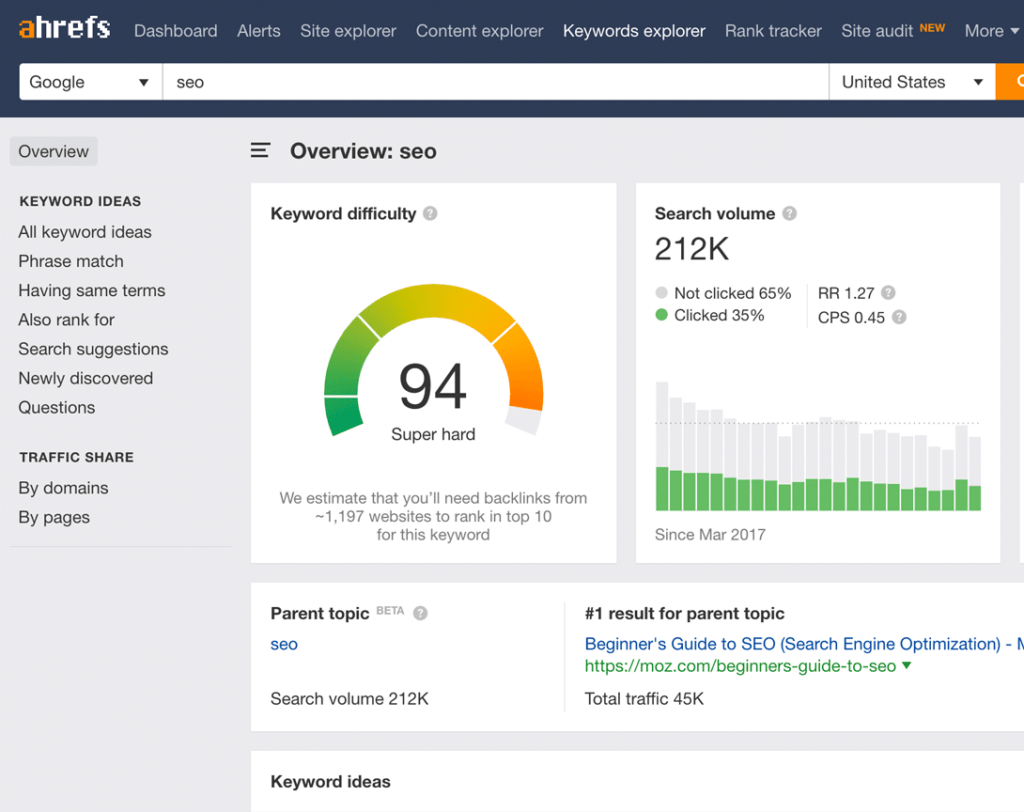Click the RR 1.27 help icon
1024x812 pixels.
click(x=888, y=293)
